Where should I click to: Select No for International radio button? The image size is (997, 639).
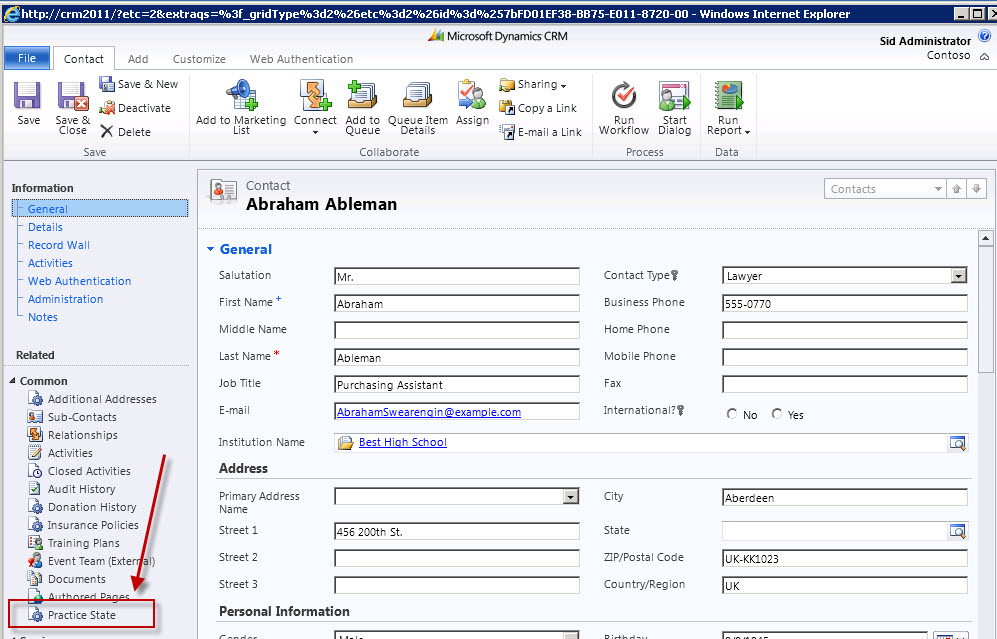point(733,414)
